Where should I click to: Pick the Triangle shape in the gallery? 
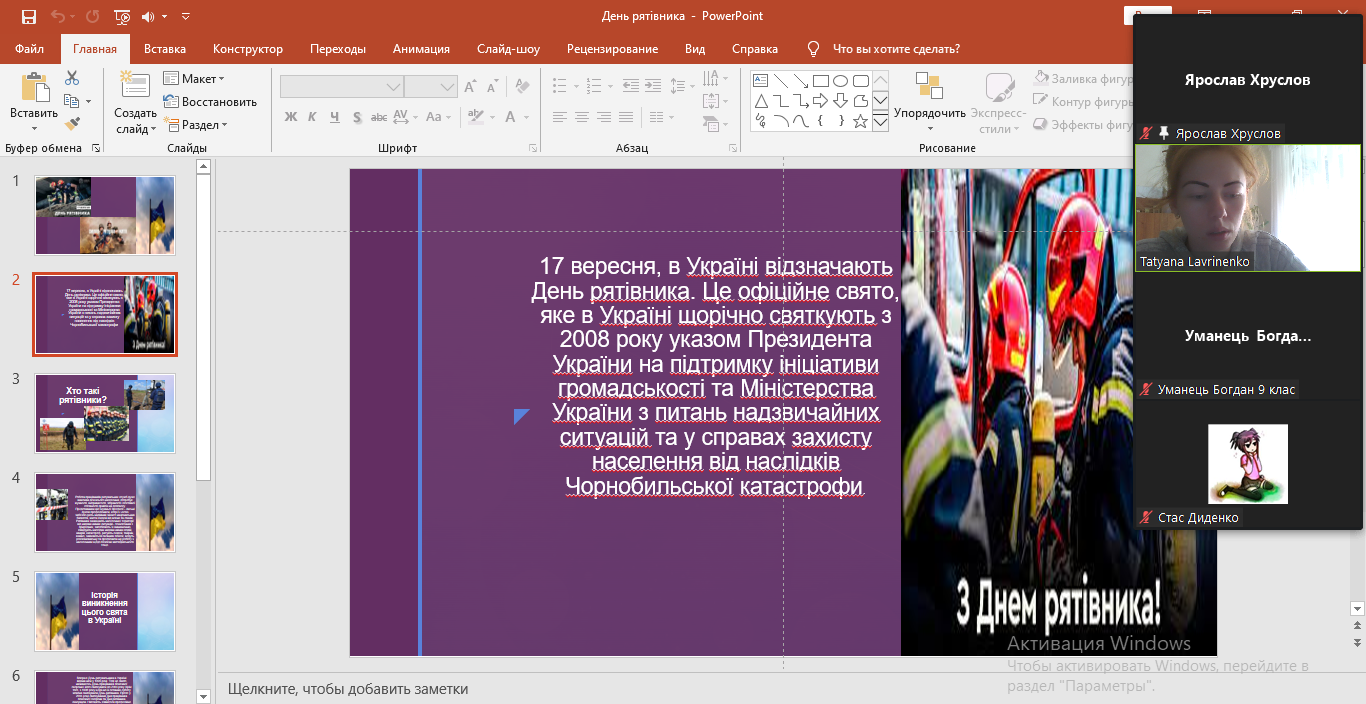(760, 101)
